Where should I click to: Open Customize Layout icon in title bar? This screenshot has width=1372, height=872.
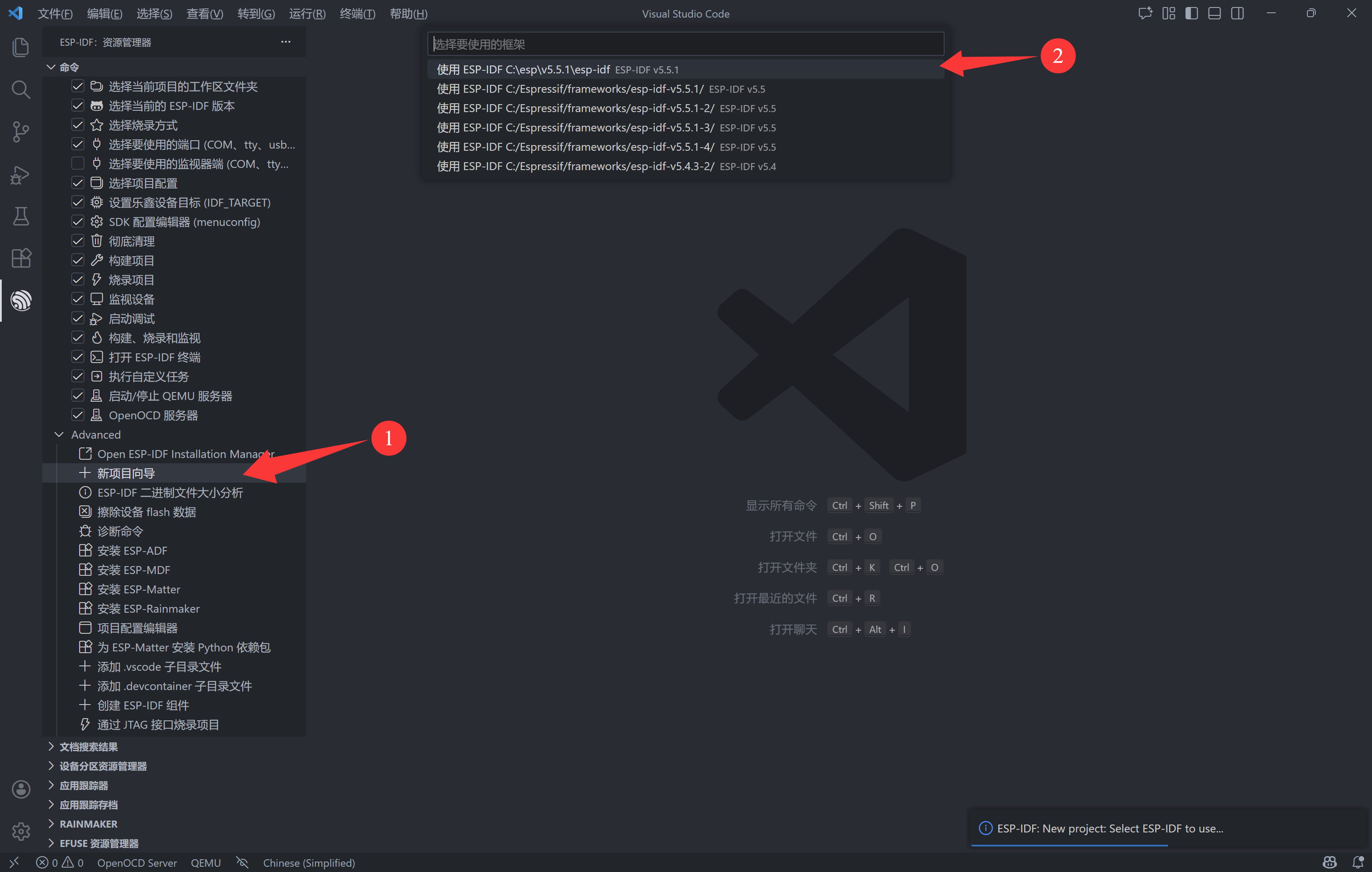click(x=1168, y=13)
